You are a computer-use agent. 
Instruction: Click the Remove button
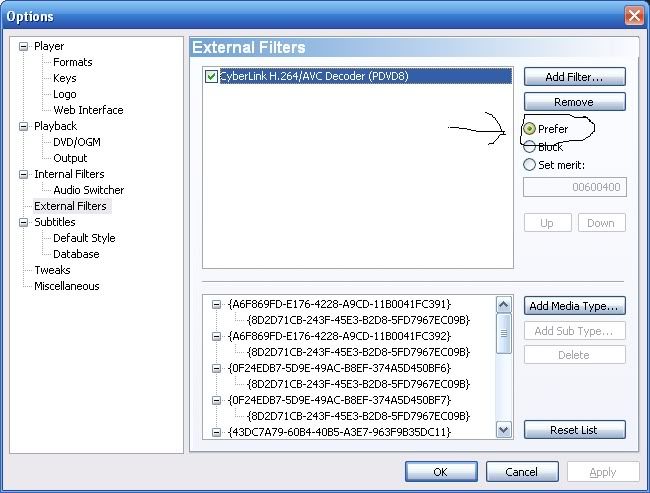coord(575,102)
